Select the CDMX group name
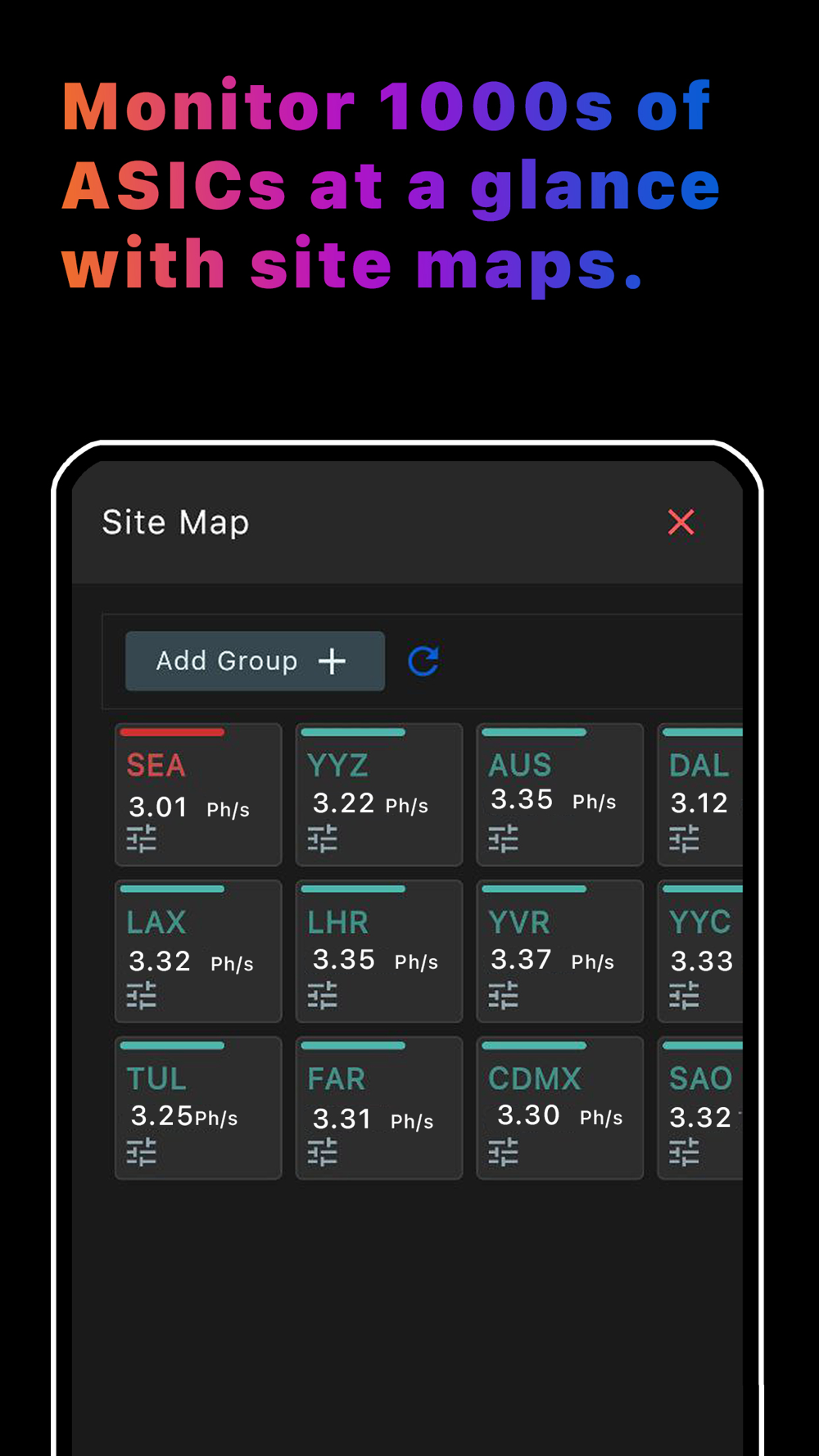 pos(535,1079)
